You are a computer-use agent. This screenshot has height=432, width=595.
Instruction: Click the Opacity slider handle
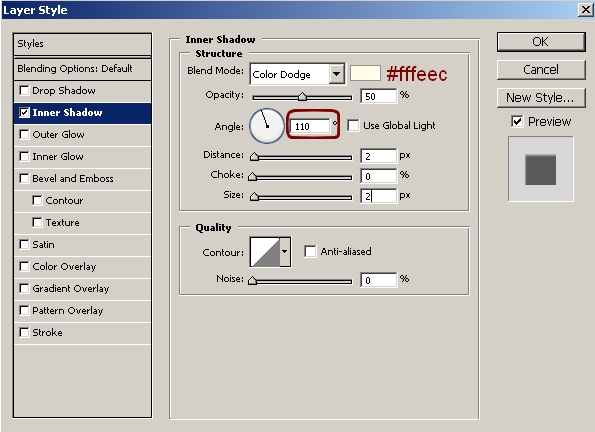click(x=302, y=96)
